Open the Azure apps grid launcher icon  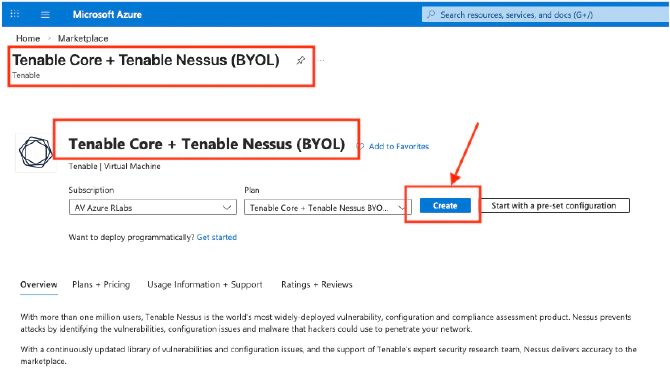pyautogui.click(x=15, y=14)
